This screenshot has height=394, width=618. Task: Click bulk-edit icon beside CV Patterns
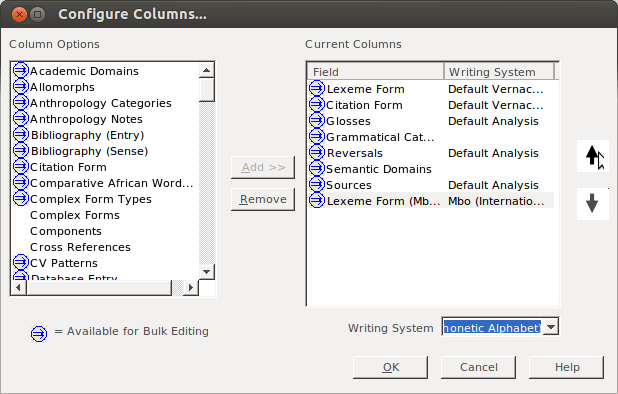click(x=20, y=263)
